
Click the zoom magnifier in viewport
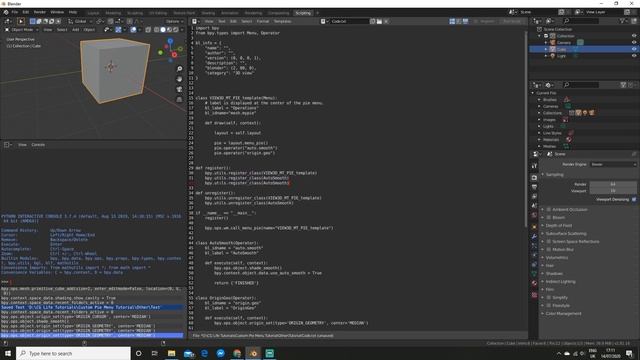click(179, 69)
